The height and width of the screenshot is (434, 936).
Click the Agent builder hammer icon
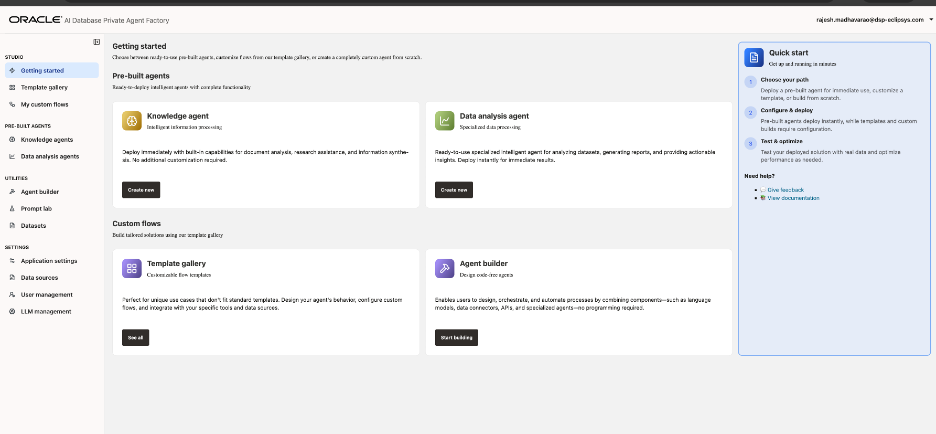[444, 268]
